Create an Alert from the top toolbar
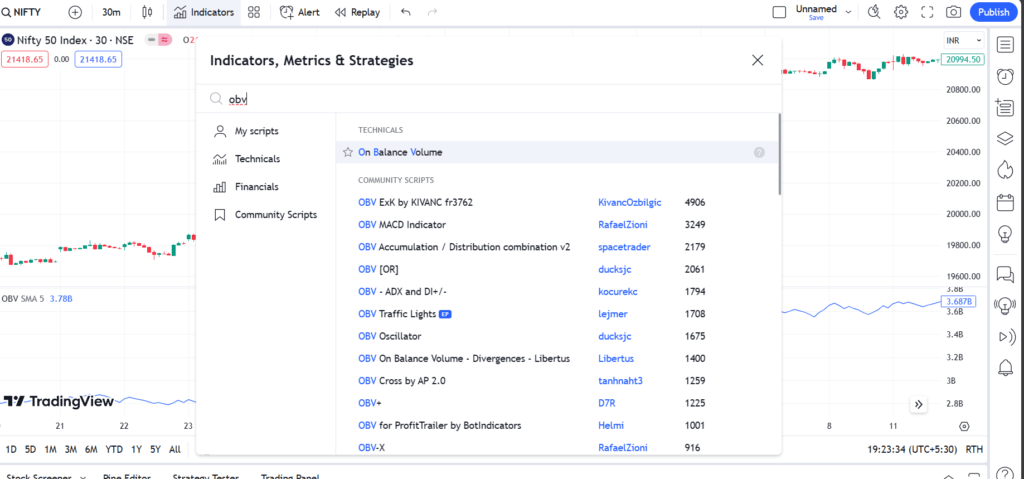The image size is (1024, 479). tap(300, 12)
